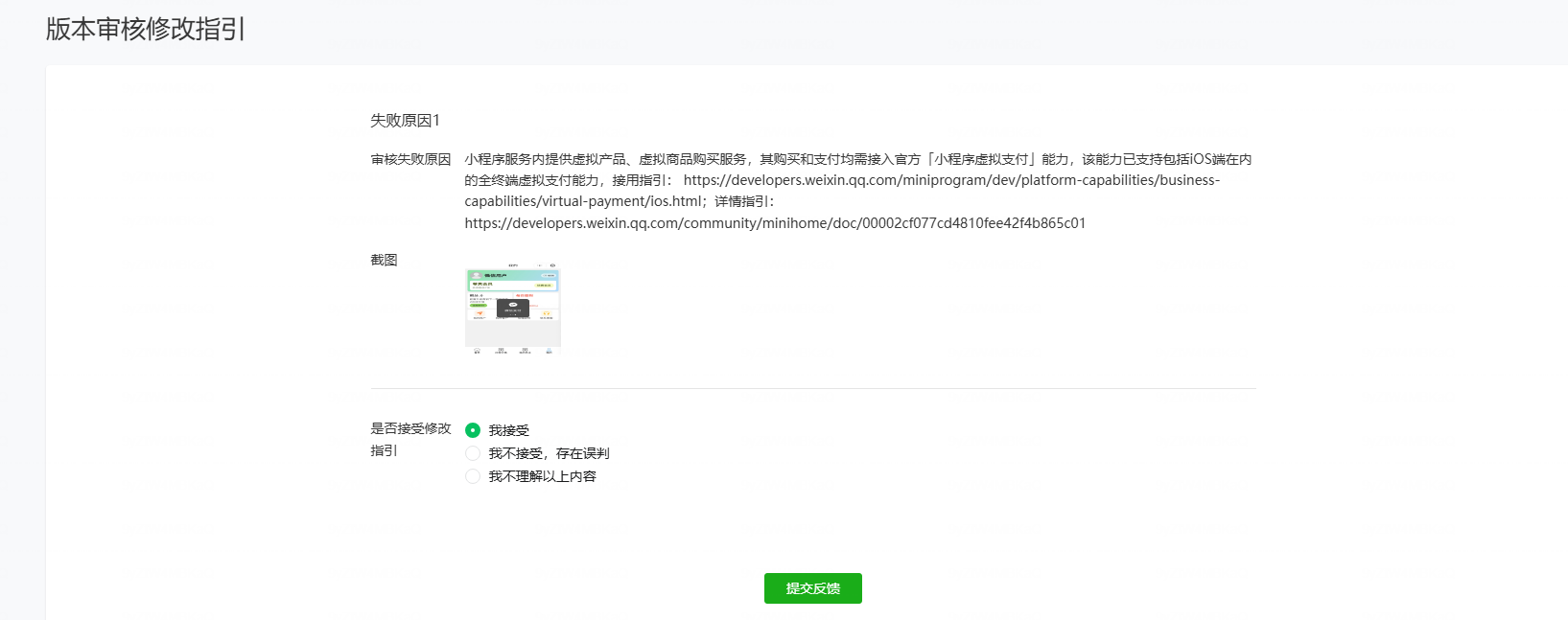Viewport: 1568px width, 620px height.
Task: Open the virtual-payment ios.html developer URL
Action: point(951,191)
